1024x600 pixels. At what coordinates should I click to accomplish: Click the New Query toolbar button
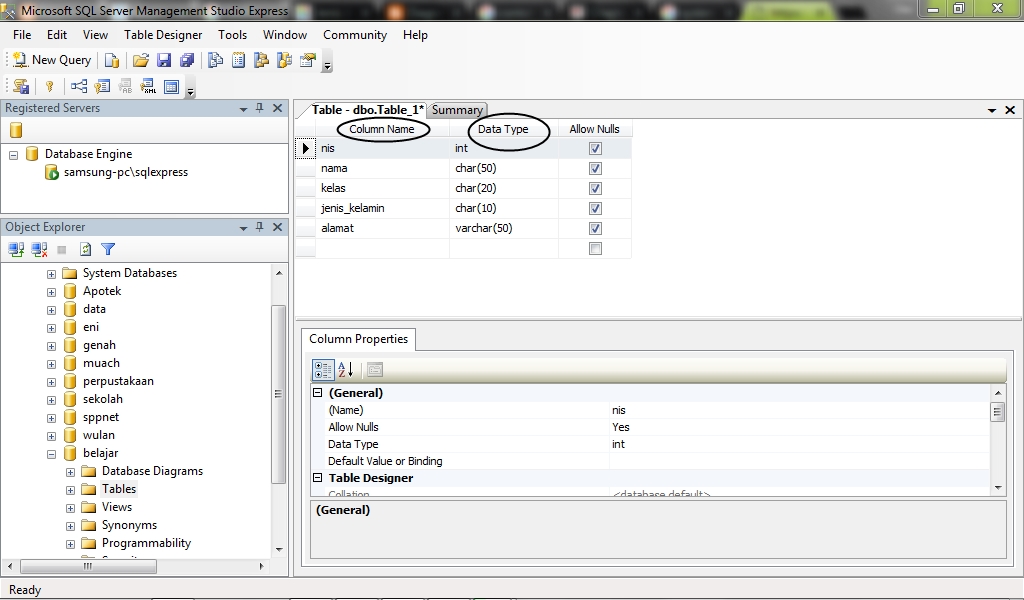[52, 60]
